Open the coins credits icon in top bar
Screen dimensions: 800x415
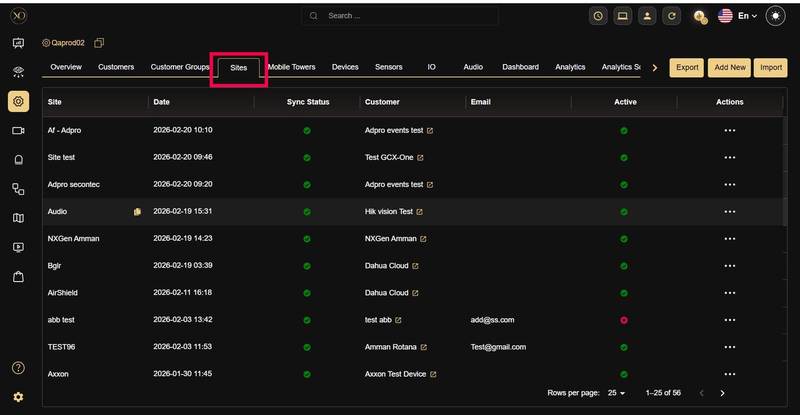pyautogui.click(x=700, y=17)
